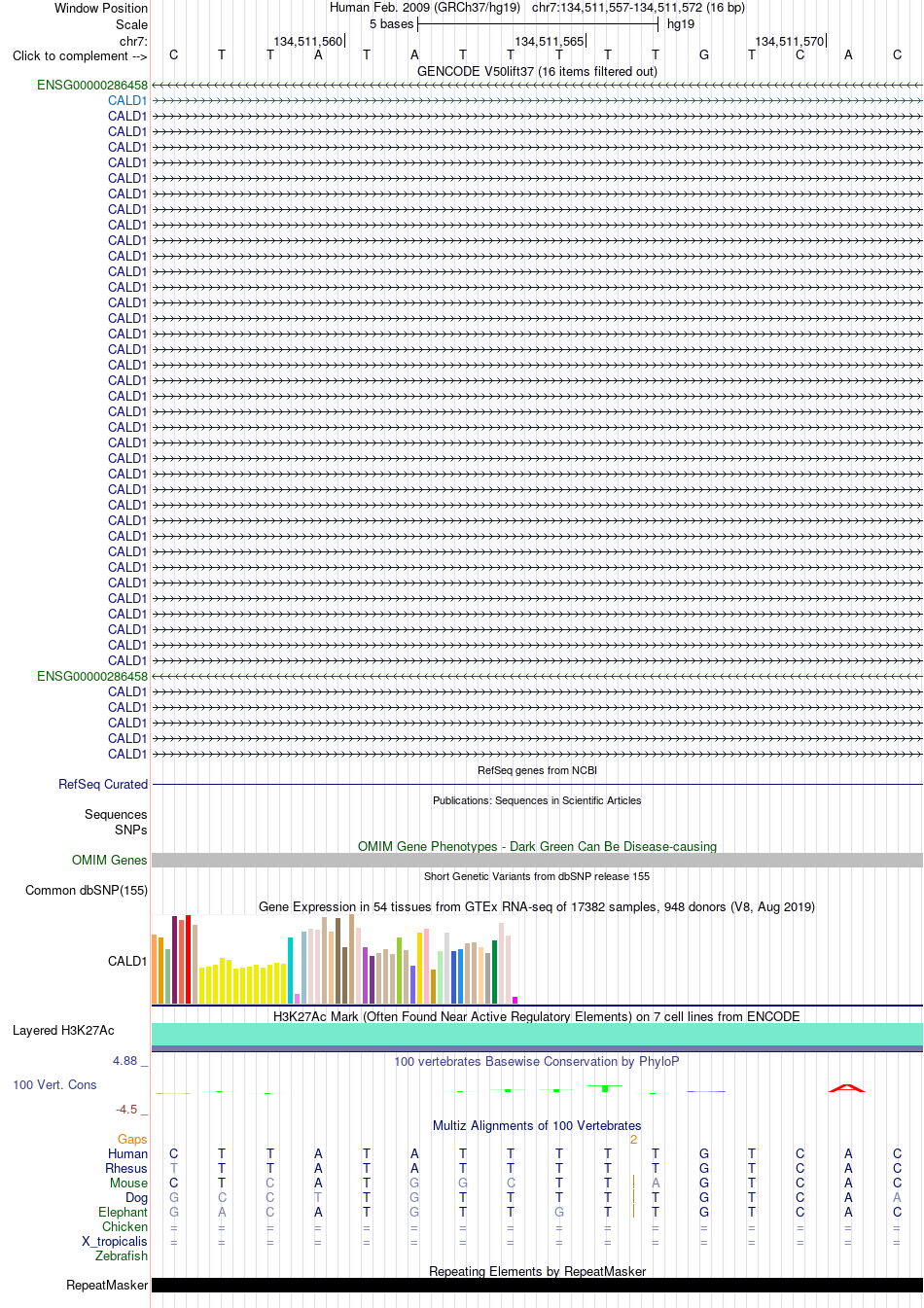This screenshot has height=1308, width=924.
Task: Open the OMIM Genes track label
Action: pos(109,860)
